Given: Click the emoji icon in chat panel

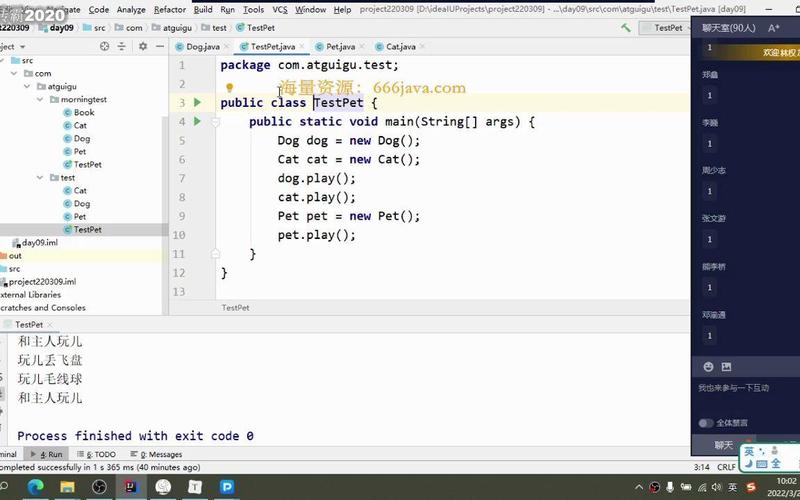Looking at the screenshot, I should click(x=708, y=367).
